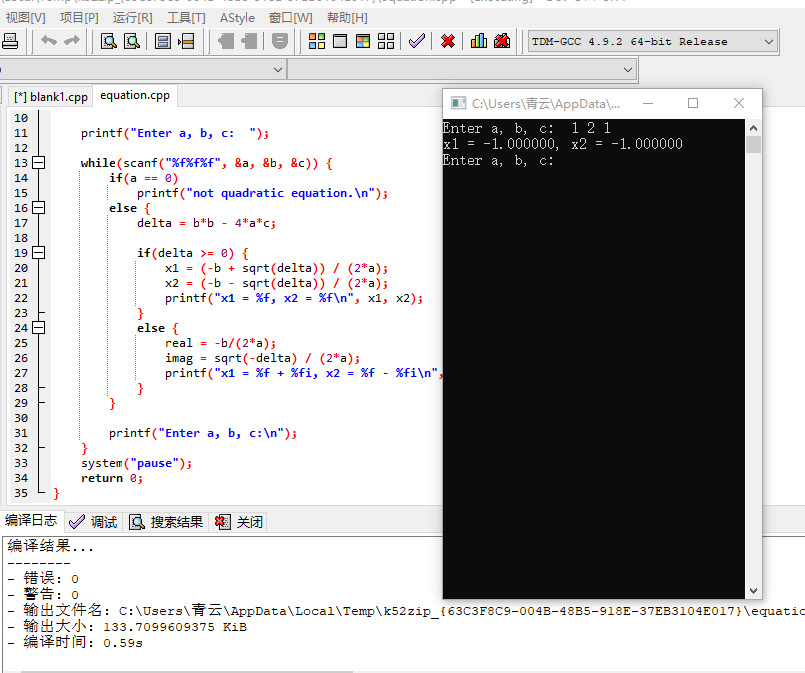This screenshot has width=805, height=673.
Task: Switch to the blank1.cpp editor tab
Action: click(50, 97)
